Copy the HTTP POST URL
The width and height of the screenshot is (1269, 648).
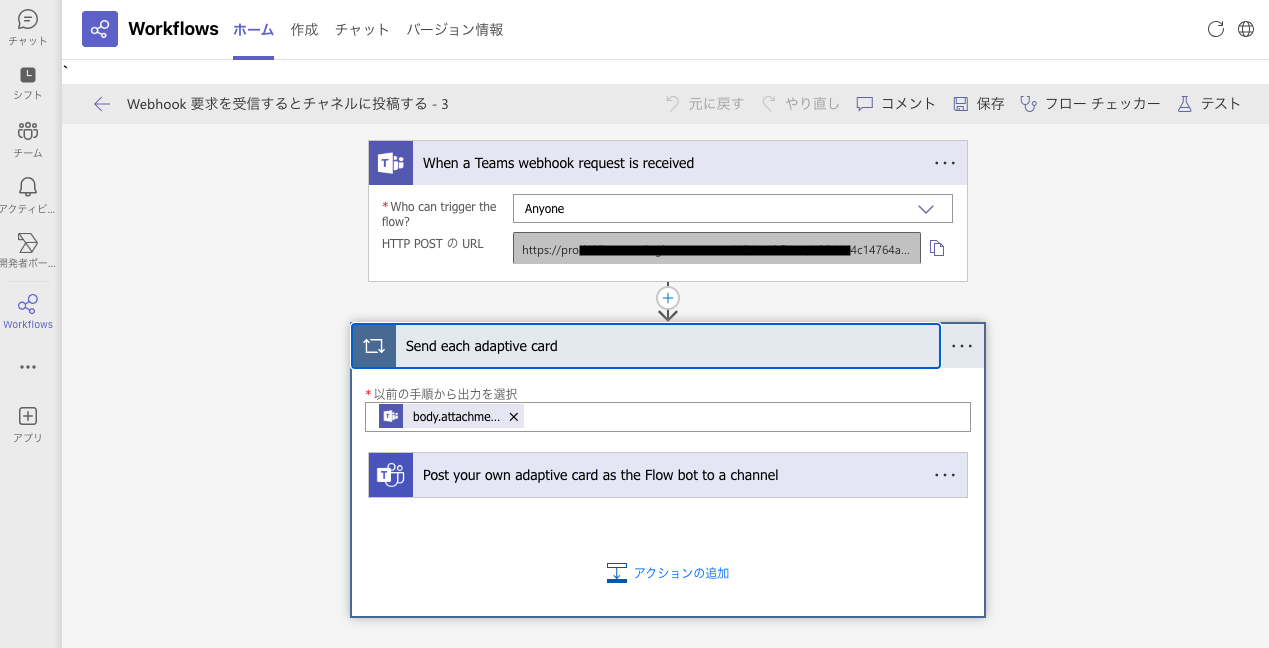pos(937,247)
